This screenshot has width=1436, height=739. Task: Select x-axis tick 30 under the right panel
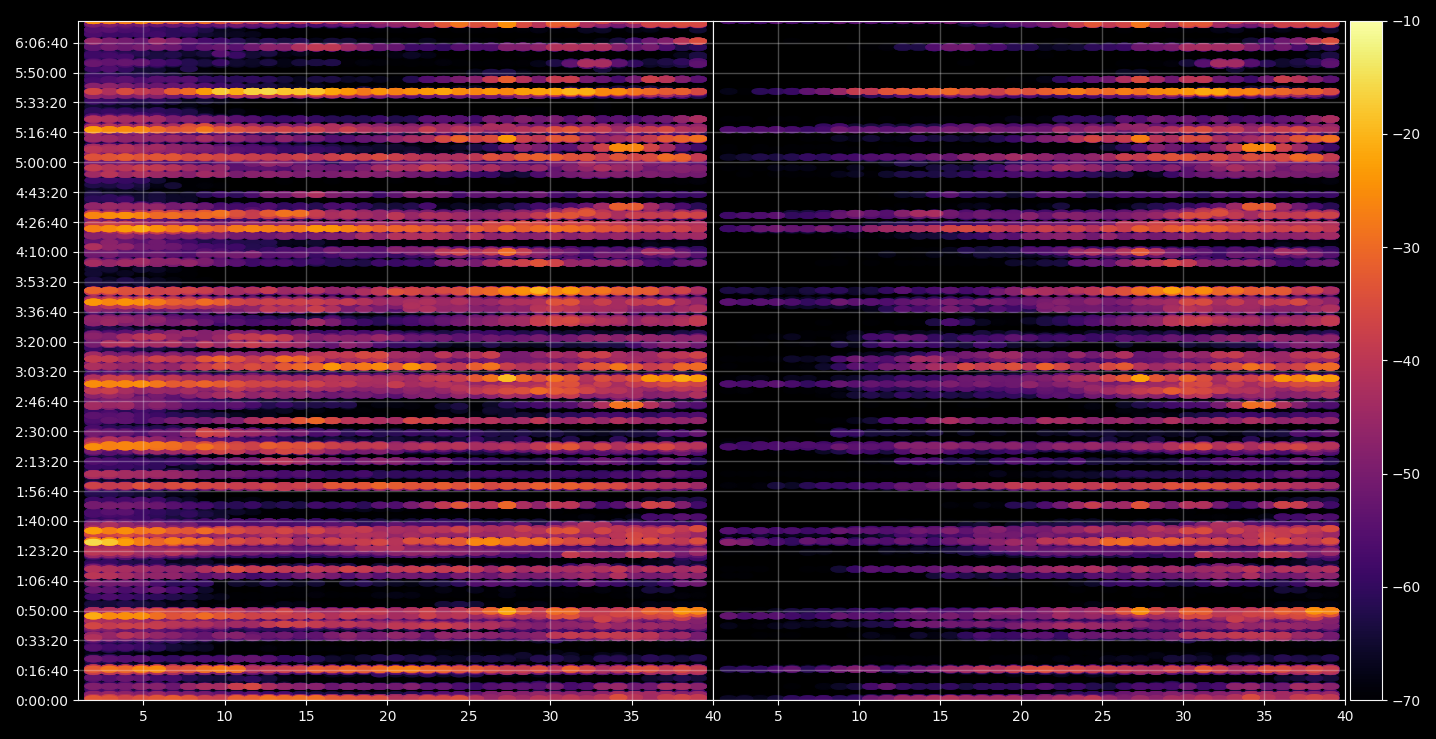click(1184, 717)
